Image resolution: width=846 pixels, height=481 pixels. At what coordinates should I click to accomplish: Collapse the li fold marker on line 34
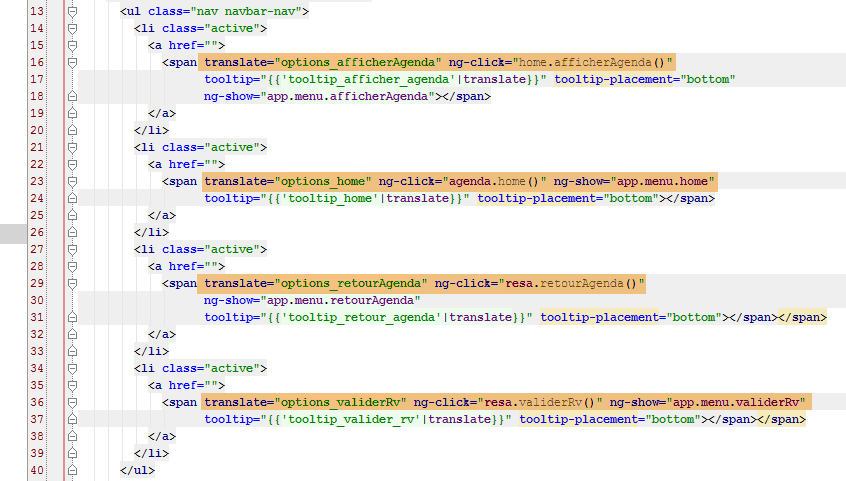point(72,368)
